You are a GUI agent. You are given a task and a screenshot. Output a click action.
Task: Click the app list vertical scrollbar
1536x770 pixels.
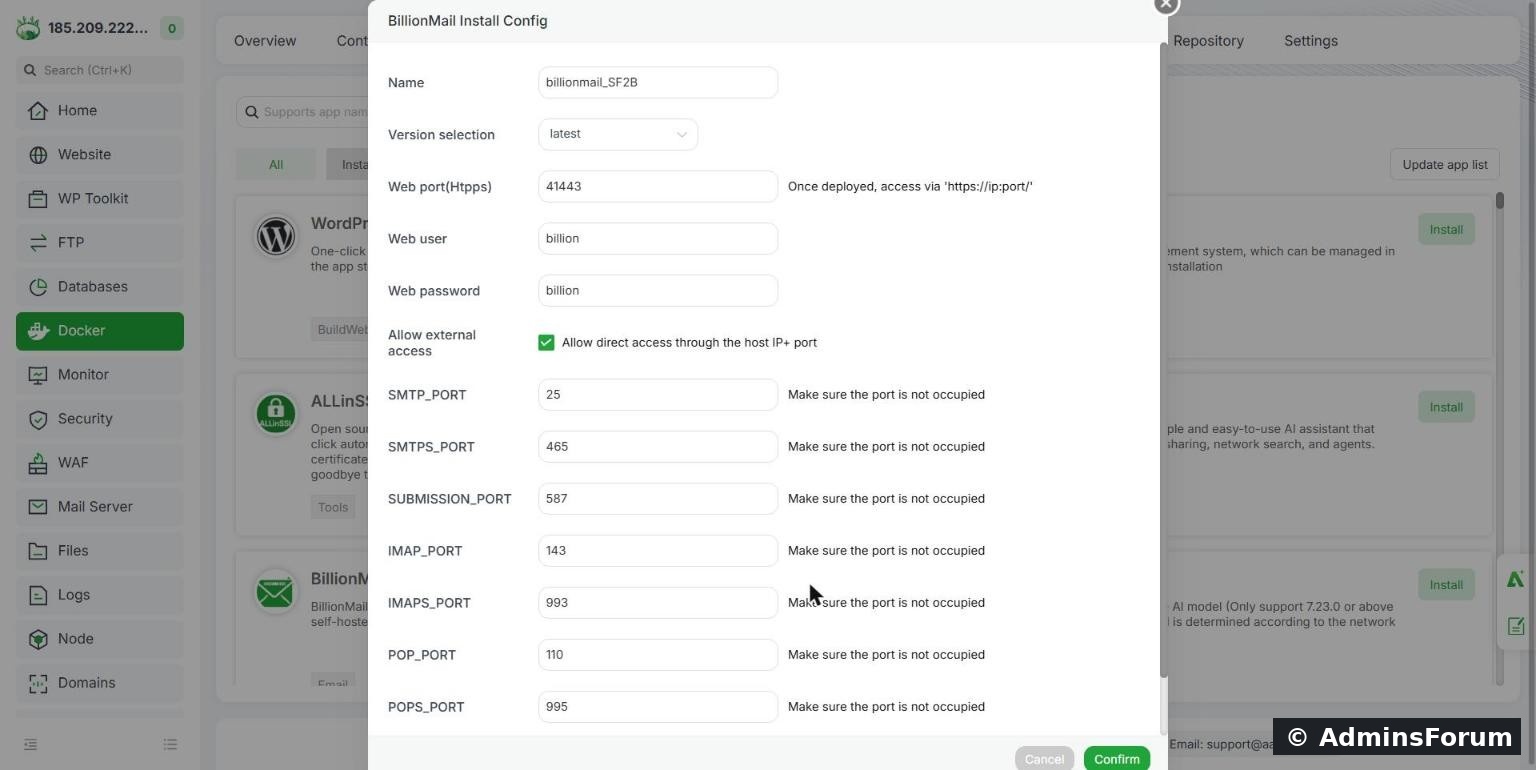(1500, 201)
